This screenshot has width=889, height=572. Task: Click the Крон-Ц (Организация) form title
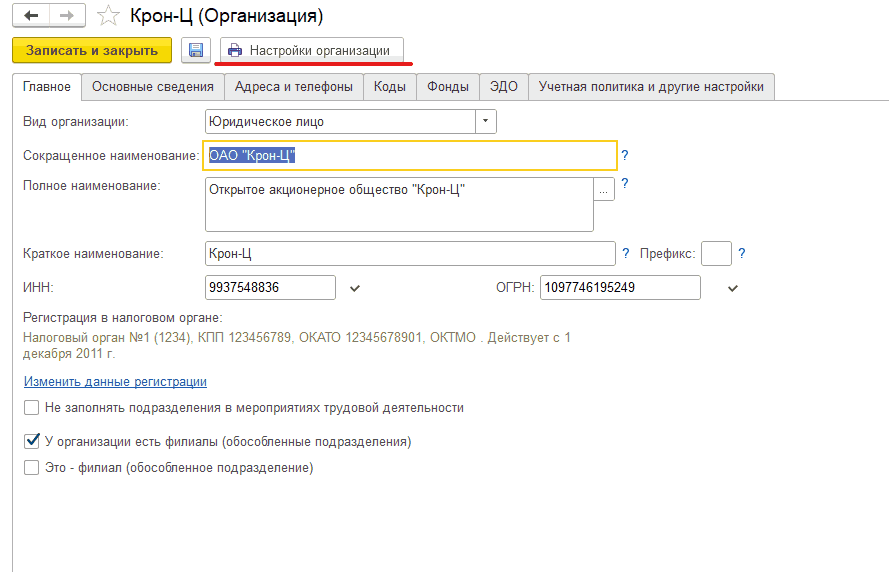[226, 16]
